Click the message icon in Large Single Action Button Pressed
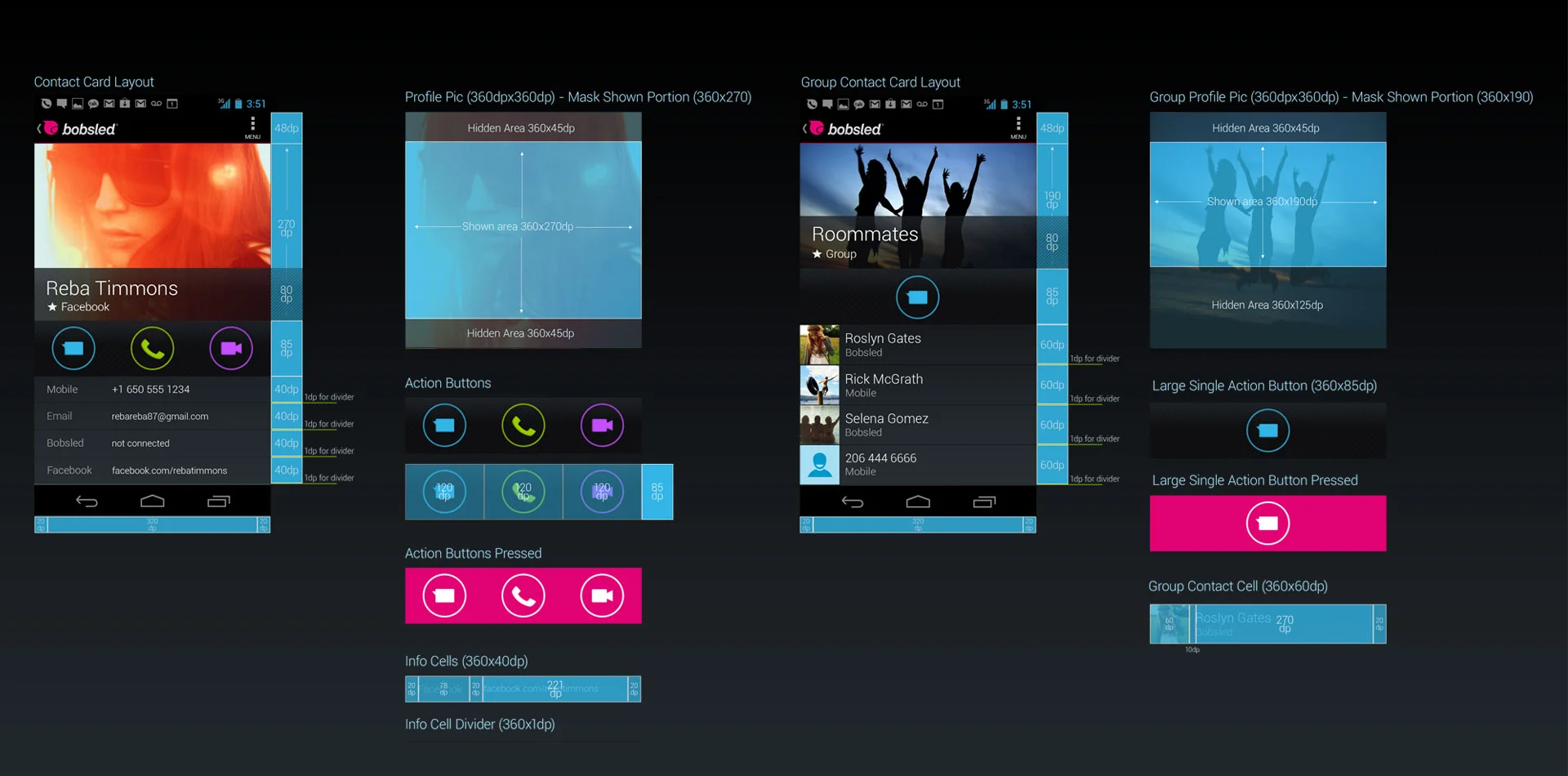This screenshot has height=776, width=1568. pyautogui.click(x=1268, y=524)
